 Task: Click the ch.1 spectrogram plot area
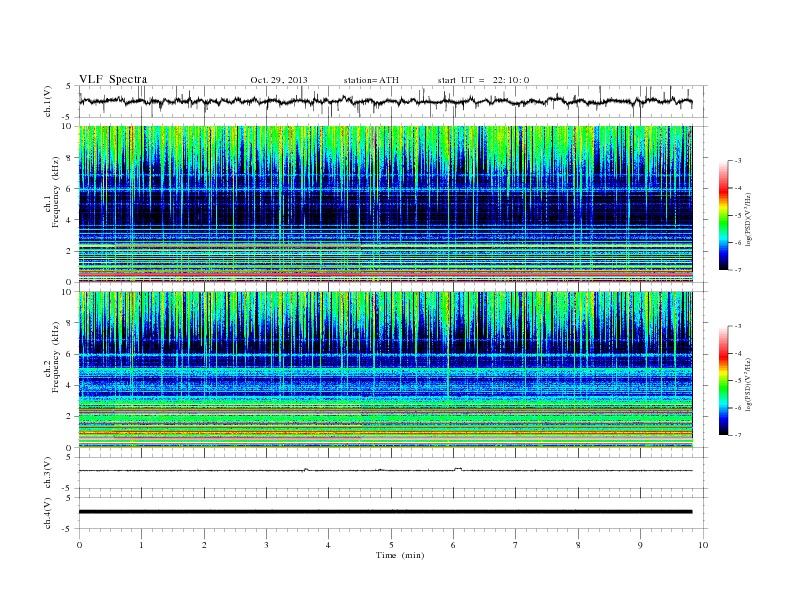click(385, 204)
